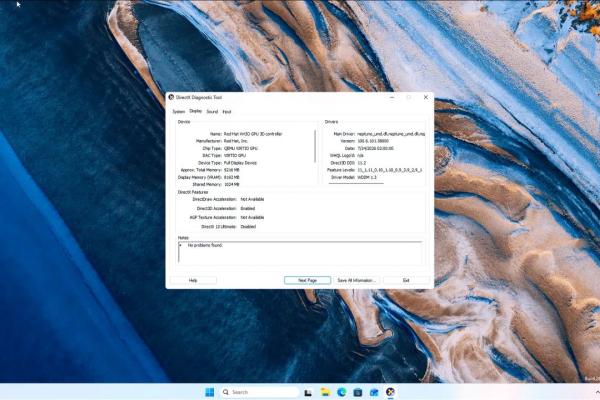Select the Display tab
This screenshot has height=400, width=600.
pos(196,111)
